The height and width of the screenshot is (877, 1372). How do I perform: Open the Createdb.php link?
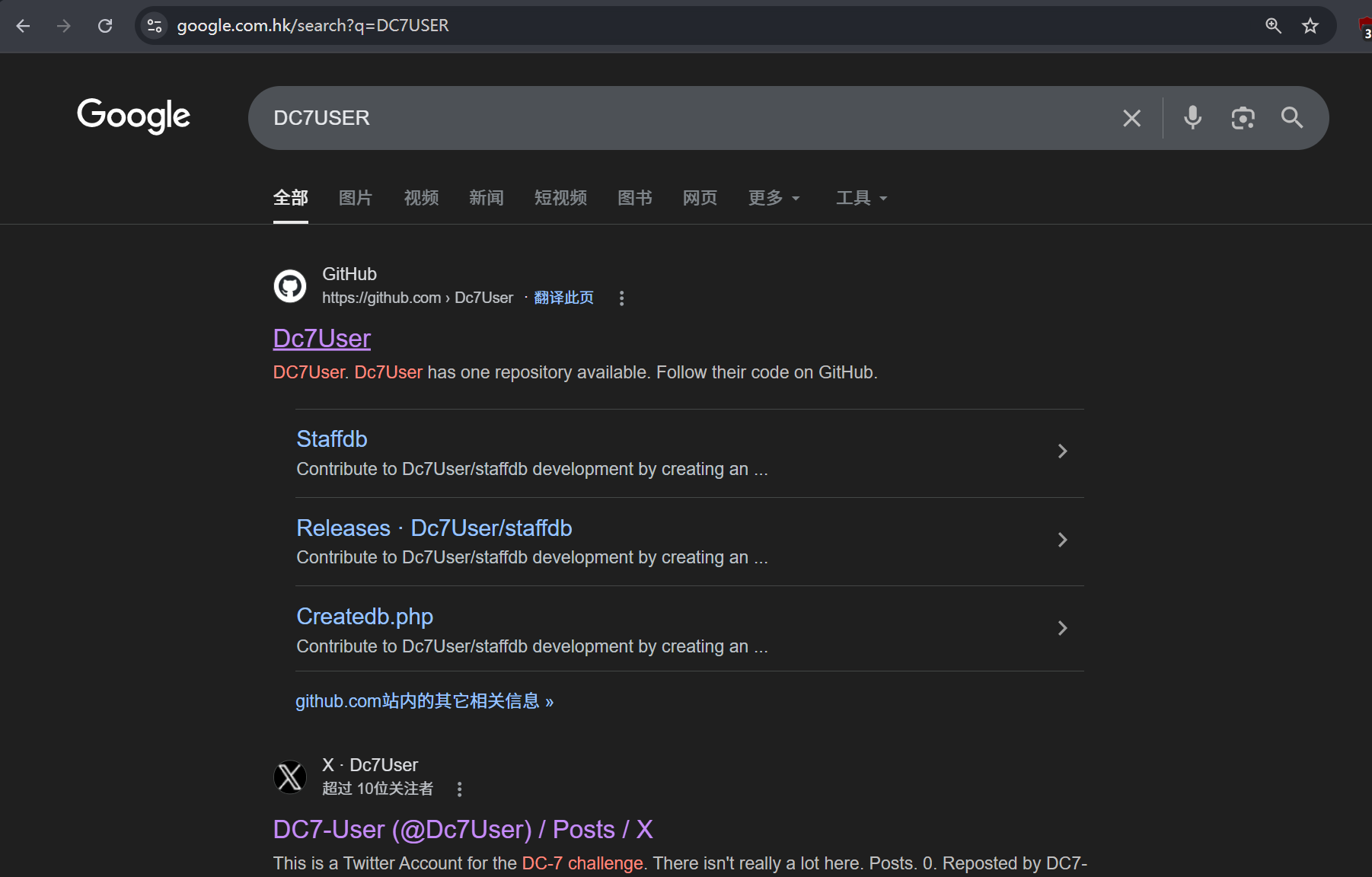tap(365, 617)
